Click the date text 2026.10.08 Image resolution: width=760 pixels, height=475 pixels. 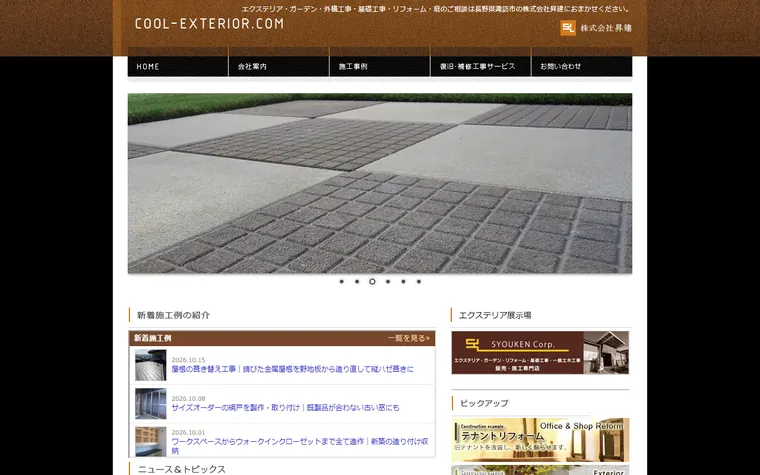pyautogui.click(x=189, y=399)
